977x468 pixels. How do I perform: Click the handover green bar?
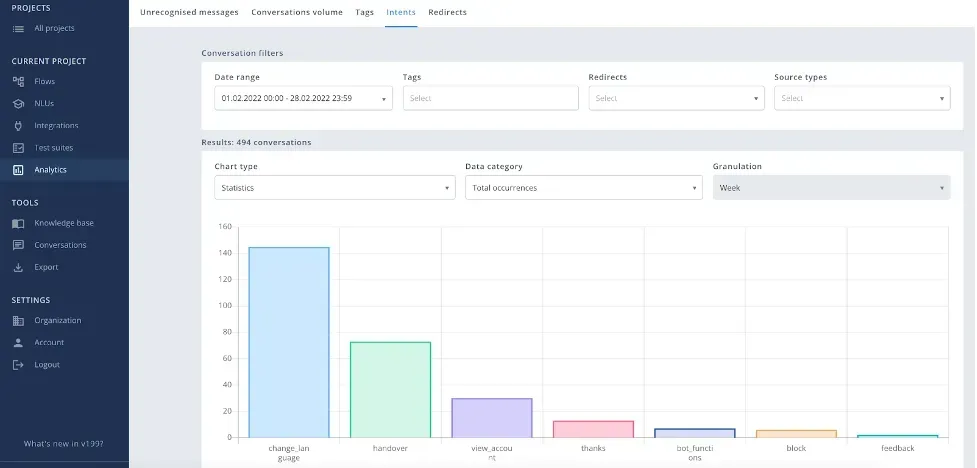coord(390,389)
